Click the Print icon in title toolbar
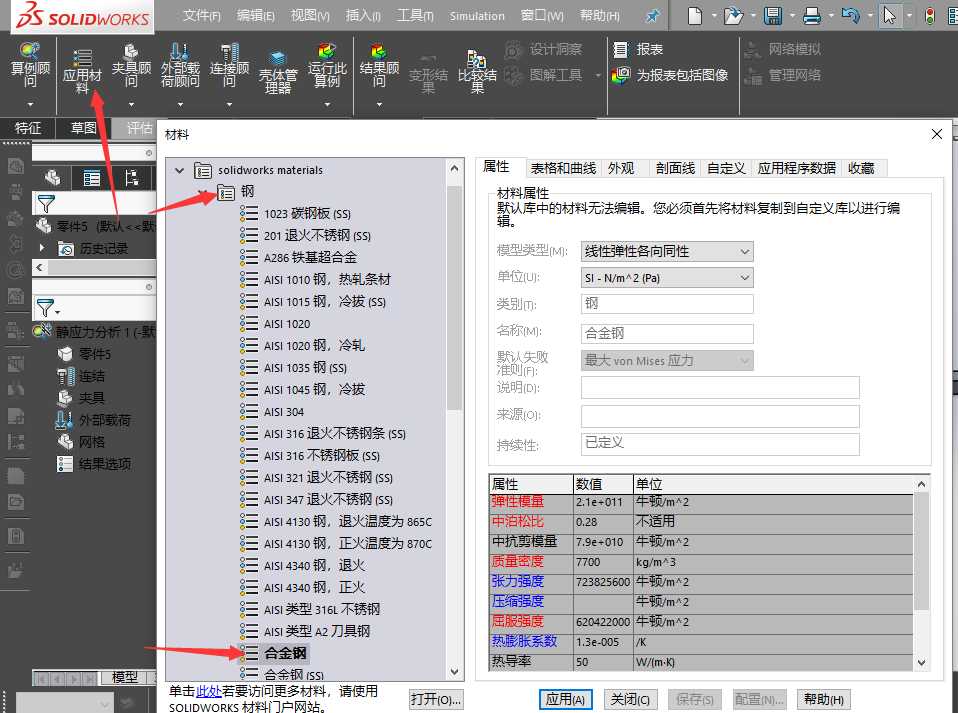This screenshot has height=713, width=958. click(811, 15)
